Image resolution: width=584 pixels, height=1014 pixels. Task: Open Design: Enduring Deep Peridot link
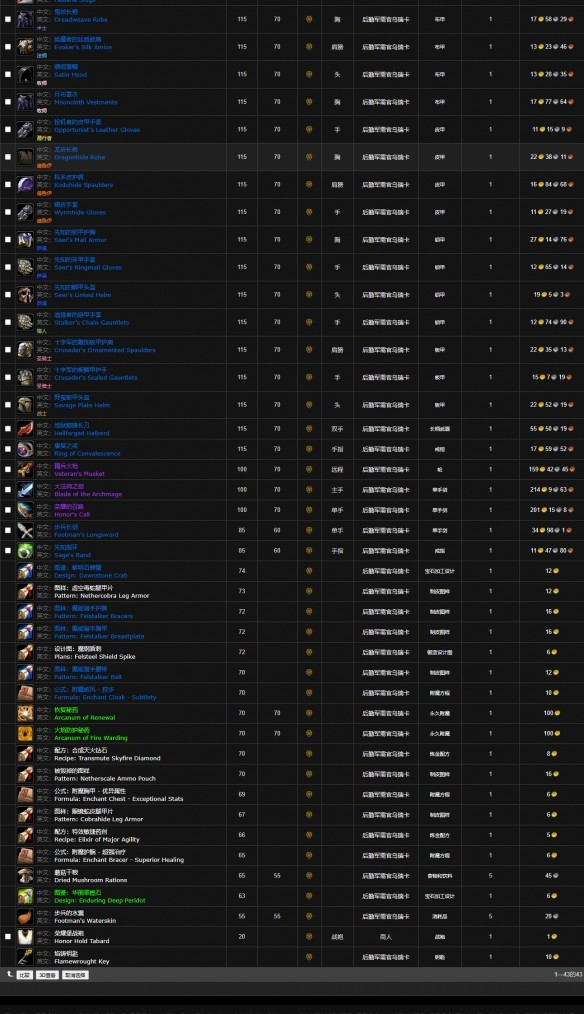[100, 900]
